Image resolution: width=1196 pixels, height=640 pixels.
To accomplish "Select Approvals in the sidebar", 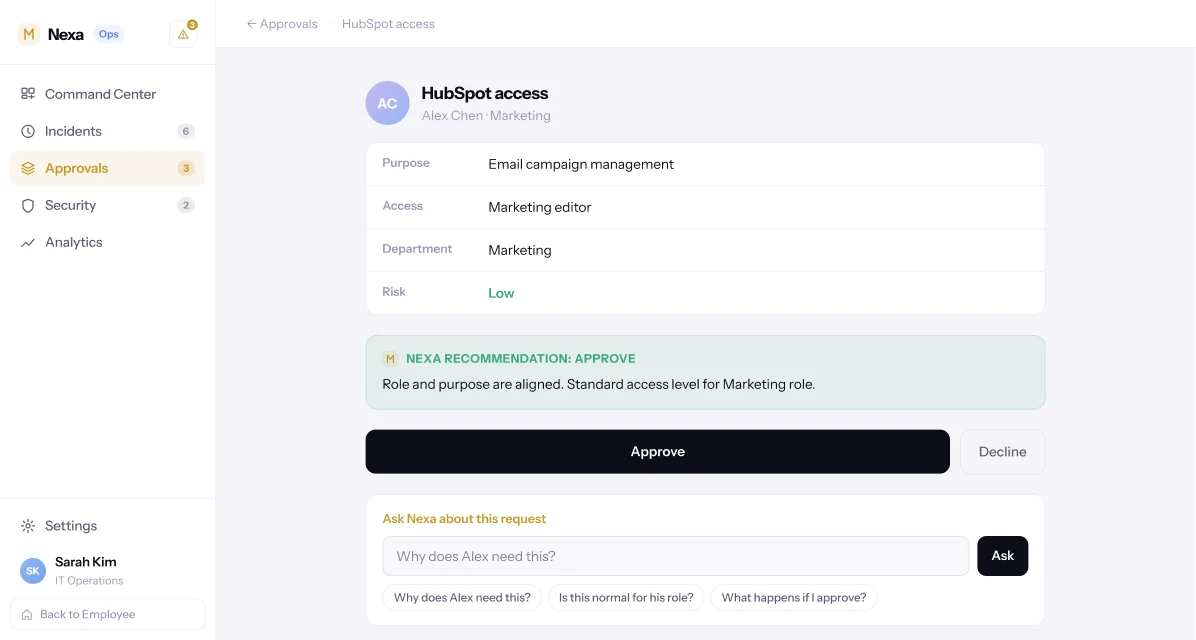I will click(x=108, y=169).
